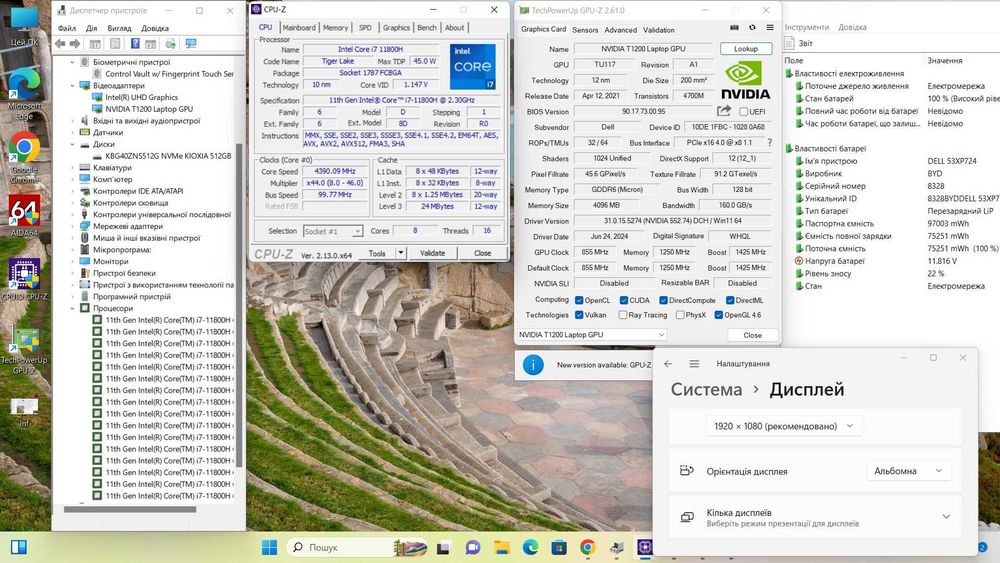Click the Device Manager vertical scrollbar
Screen dimensions: 1000x563
click(240, 303)
